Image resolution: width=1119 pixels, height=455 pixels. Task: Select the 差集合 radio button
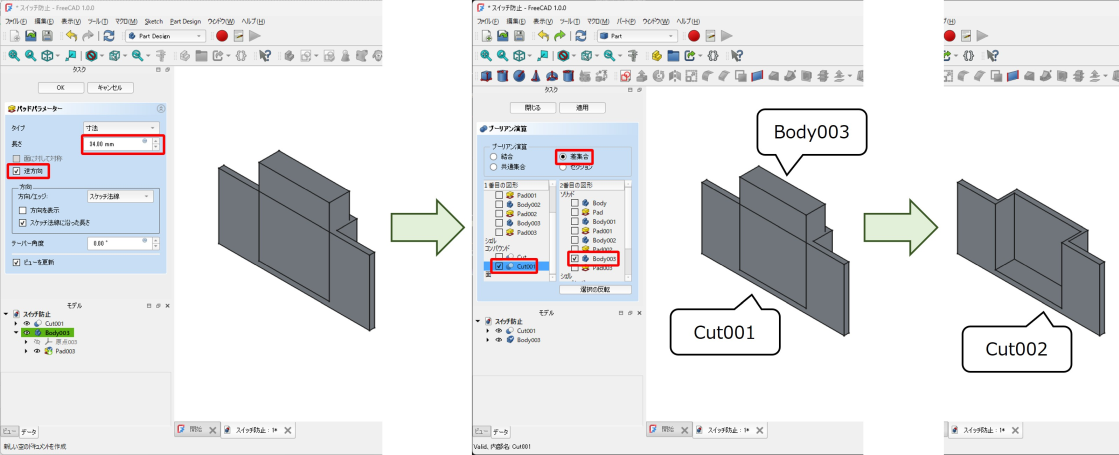(562, 157)
